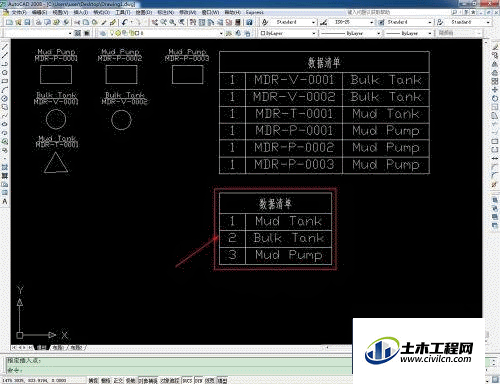Click the Plot (print) icon
Viewport: 500px width, 384px height.
[38, 22]
